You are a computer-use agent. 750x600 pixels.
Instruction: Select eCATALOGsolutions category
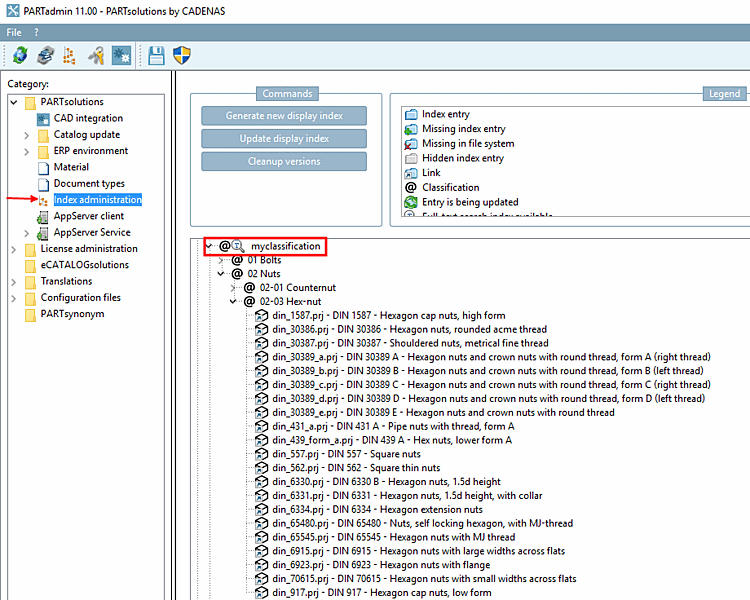(x=85, y=265)
